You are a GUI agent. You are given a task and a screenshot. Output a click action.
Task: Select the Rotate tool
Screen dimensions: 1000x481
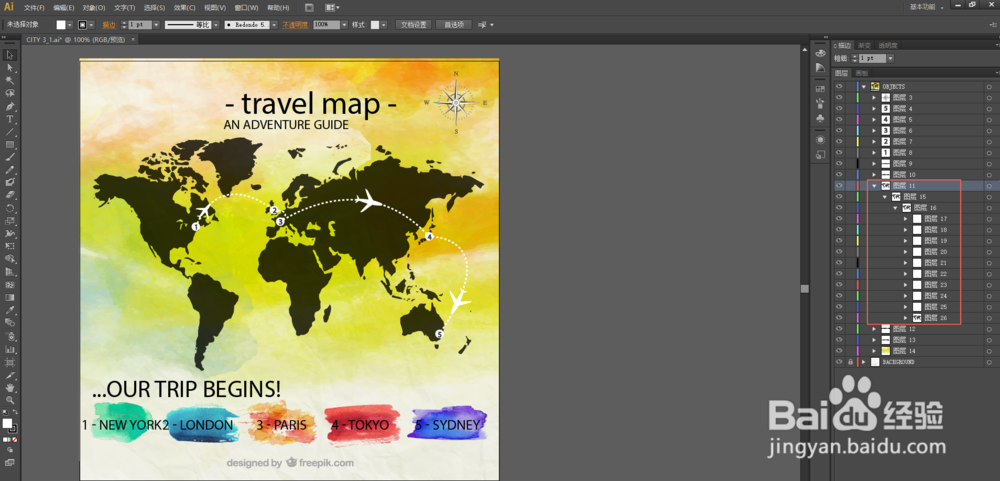tap(10, 208)
